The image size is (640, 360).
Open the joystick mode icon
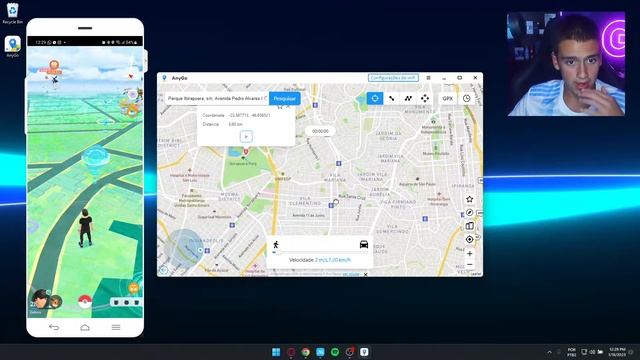(425, 98)
